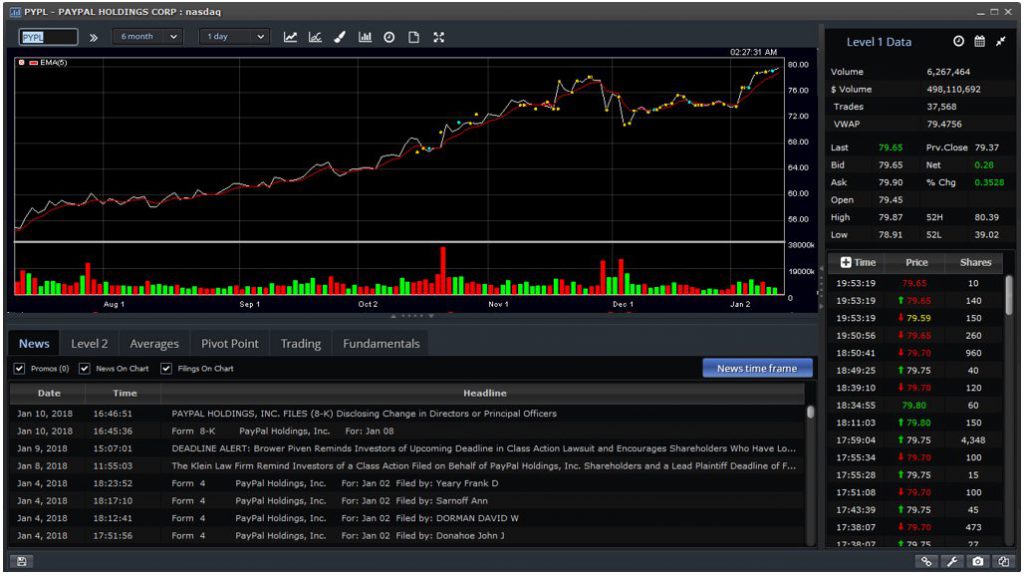Click the save floppy disk icon
Image resolution: width=1024 pixels, height=576 pixels.
[22, 561]
